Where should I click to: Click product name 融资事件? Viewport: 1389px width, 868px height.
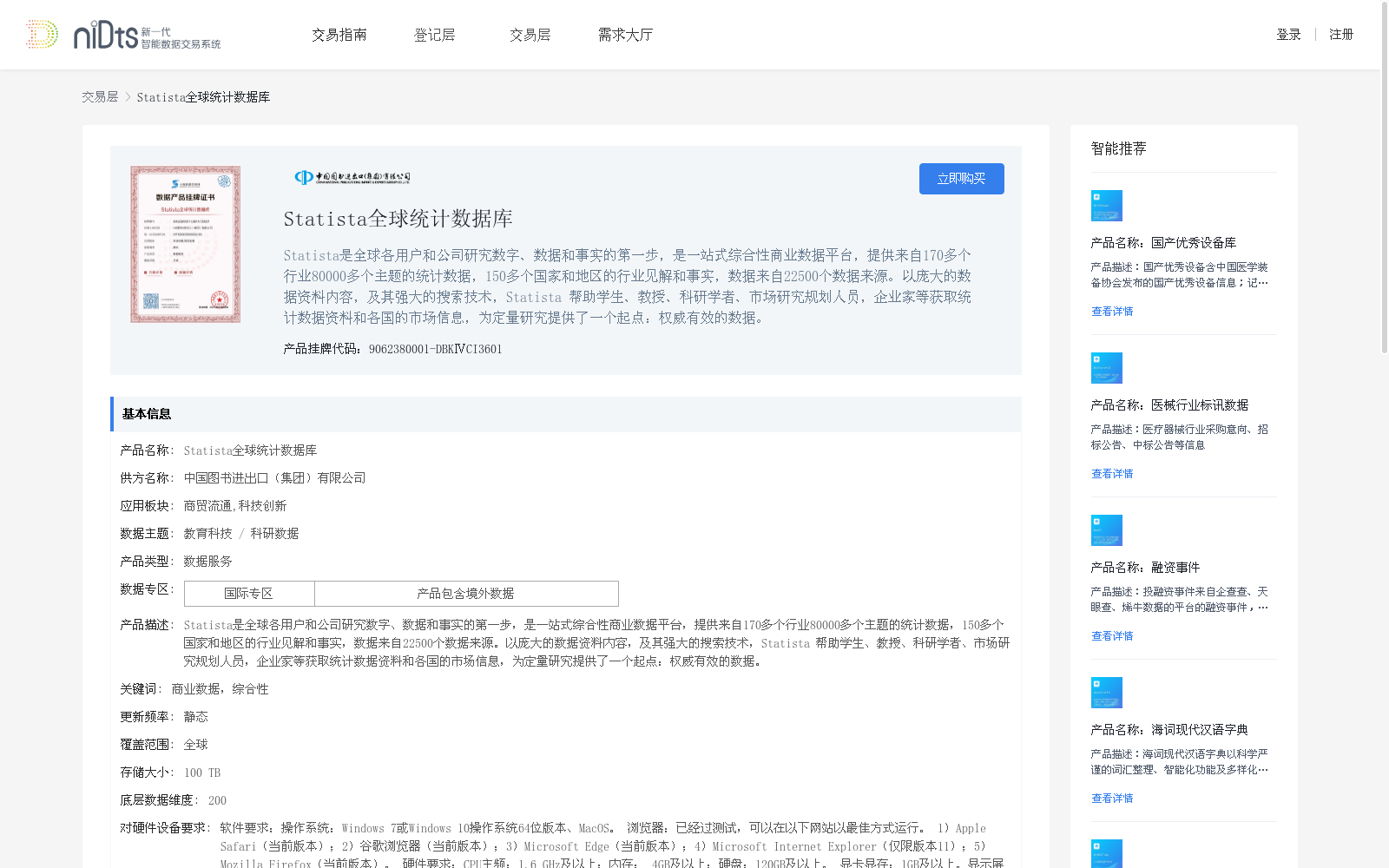coord(1175,568)
